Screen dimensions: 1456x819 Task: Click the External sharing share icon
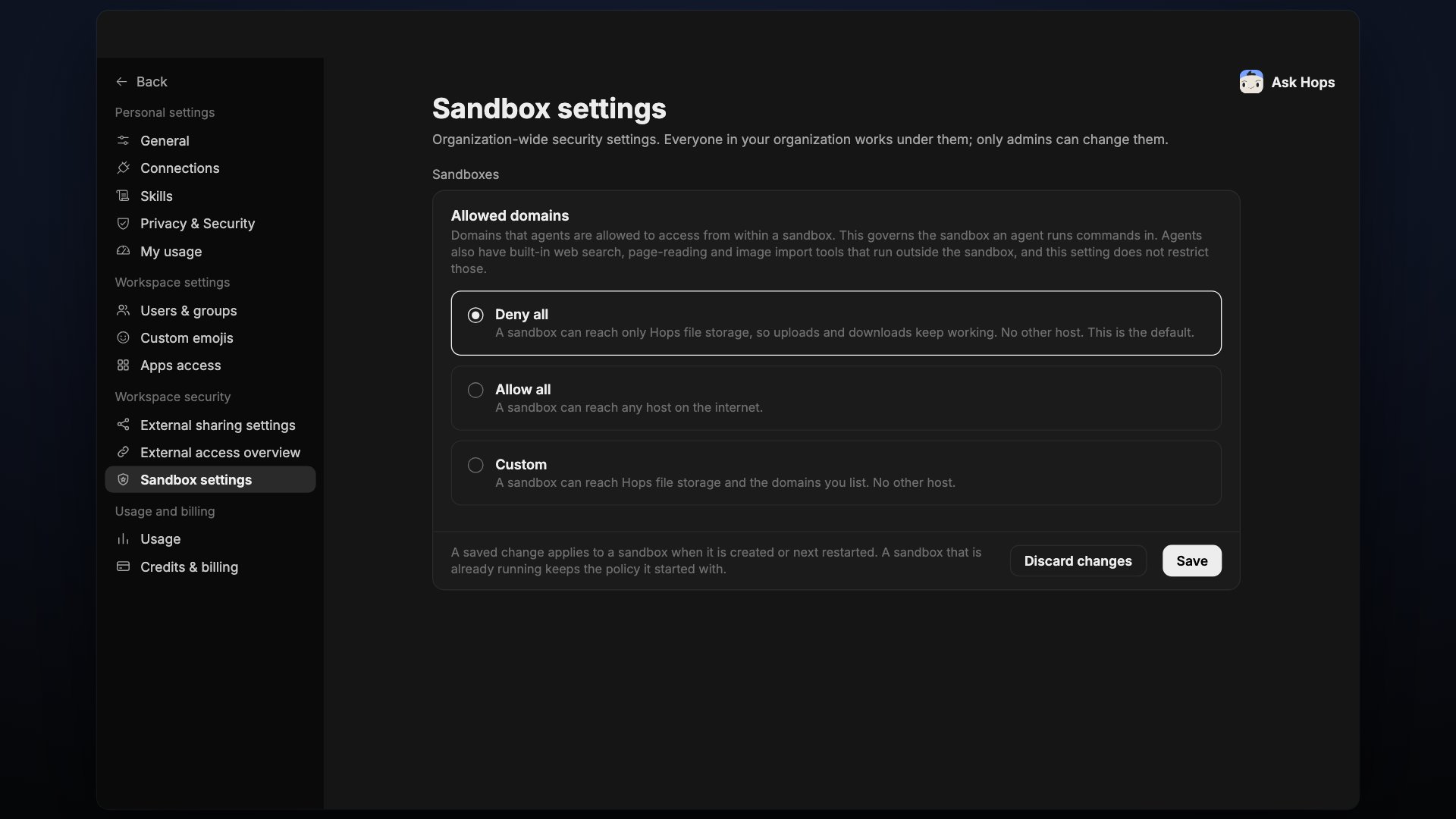pos(123,425)
